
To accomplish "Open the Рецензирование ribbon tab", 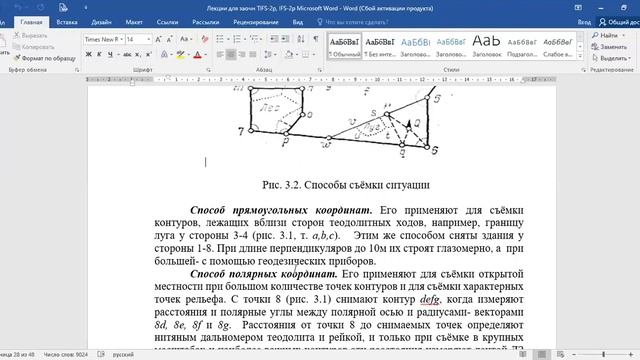I will [x=256, y=22].
